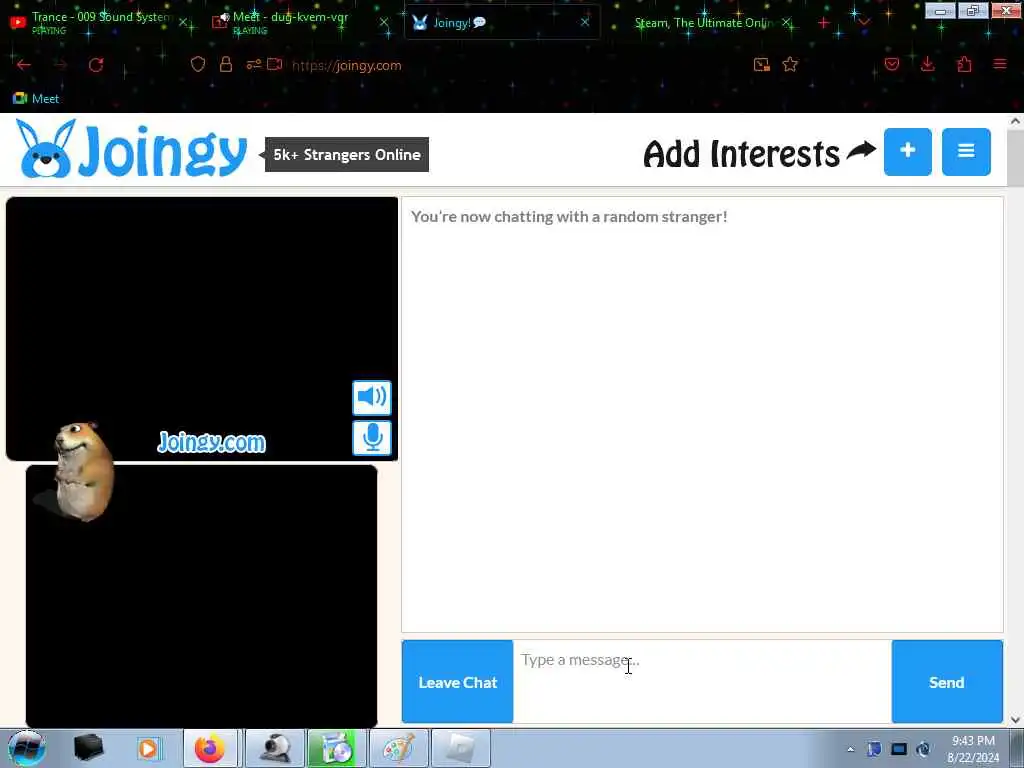The image size is (1024, 768).
Task: Click the picture-in-picture icon in address bar
Action: point(761,64)
